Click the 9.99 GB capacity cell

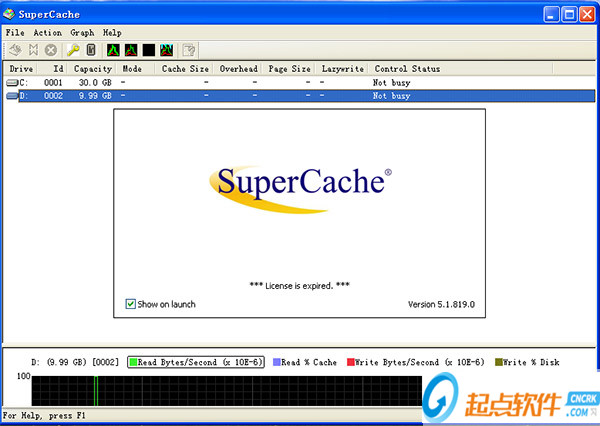point(95,96)
